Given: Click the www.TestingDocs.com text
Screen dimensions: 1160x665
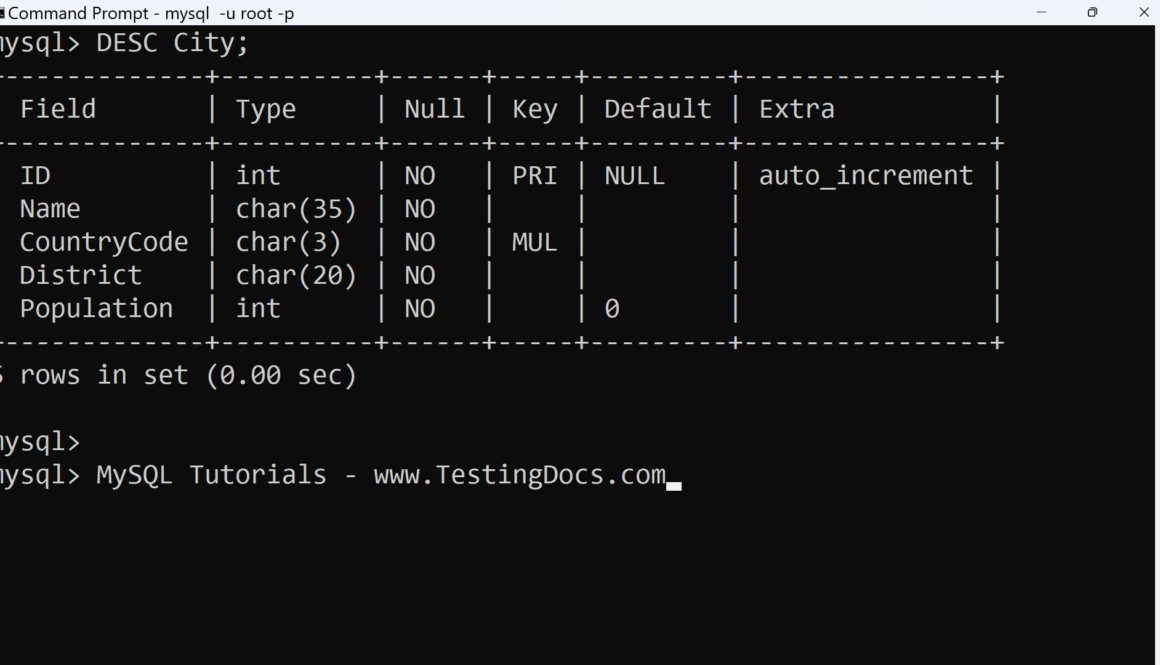Looking at the screenshot, I should (519, 474).
